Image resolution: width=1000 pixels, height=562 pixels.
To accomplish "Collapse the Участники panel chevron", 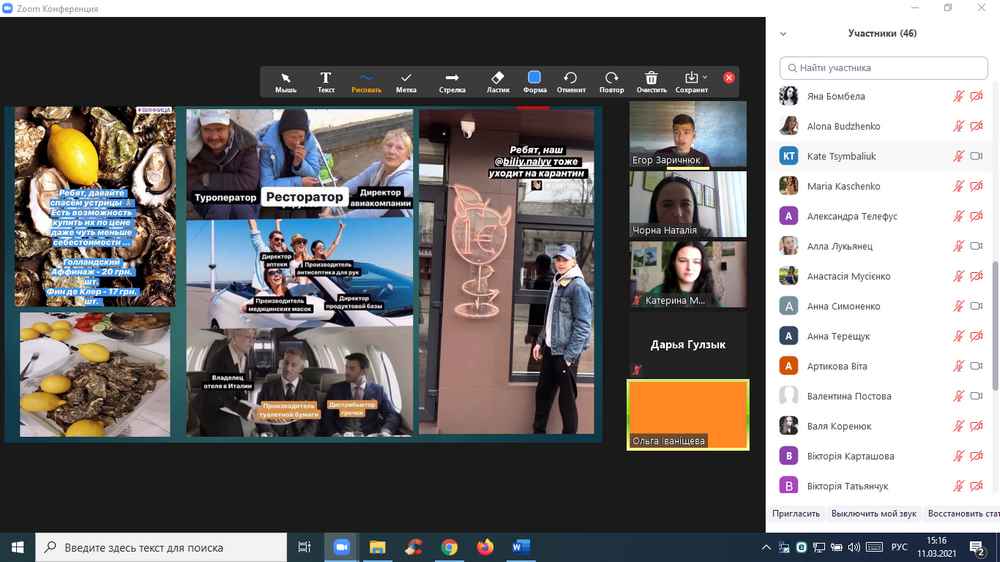I will [x=783, y=33].
